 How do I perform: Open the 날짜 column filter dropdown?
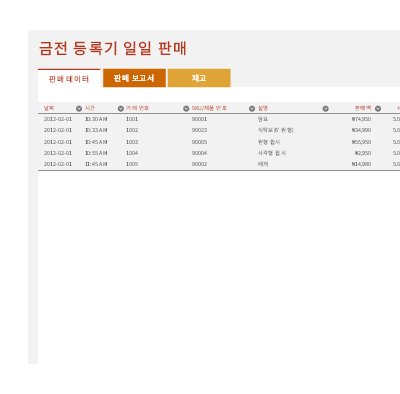point(79,109)
